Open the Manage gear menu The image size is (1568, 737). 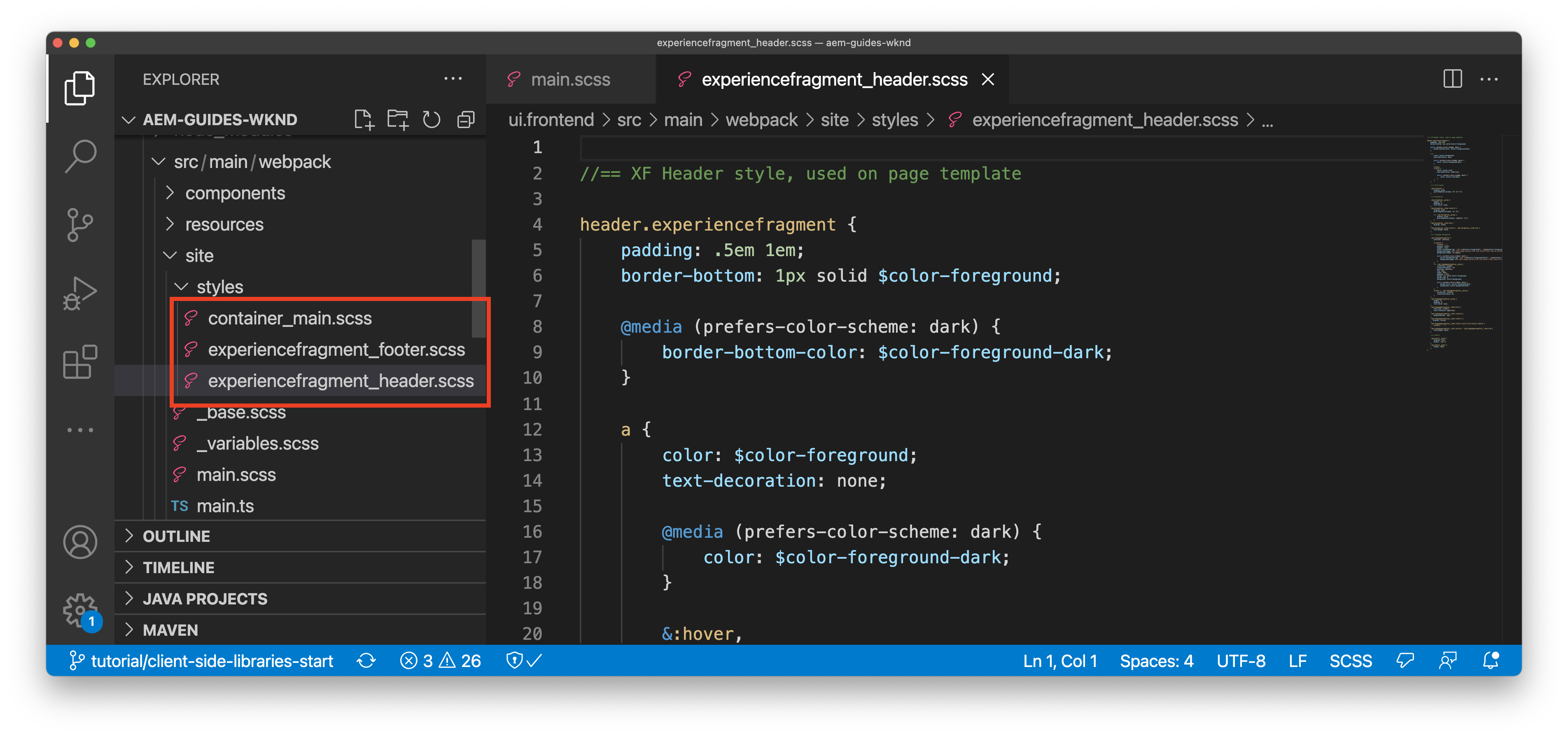click(80, 609)
